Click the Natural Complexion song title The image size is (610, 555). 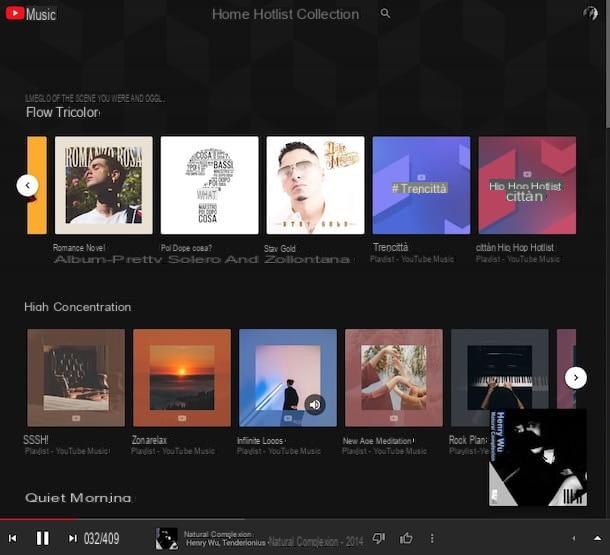coord(218,534)
